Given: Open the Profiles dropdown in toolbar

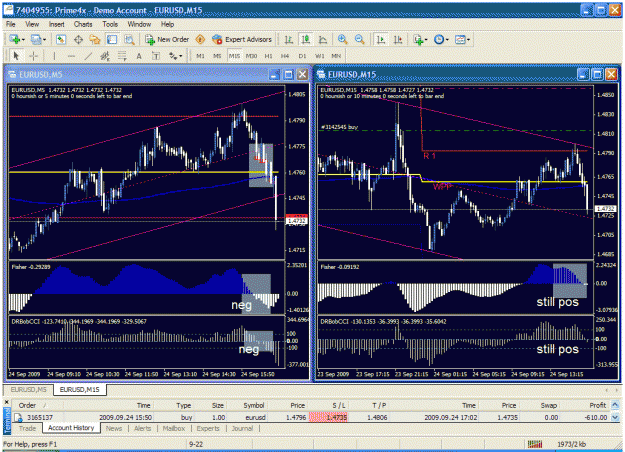Looking at the screenshot, I should pyautogui.click(x=39, y=39).
